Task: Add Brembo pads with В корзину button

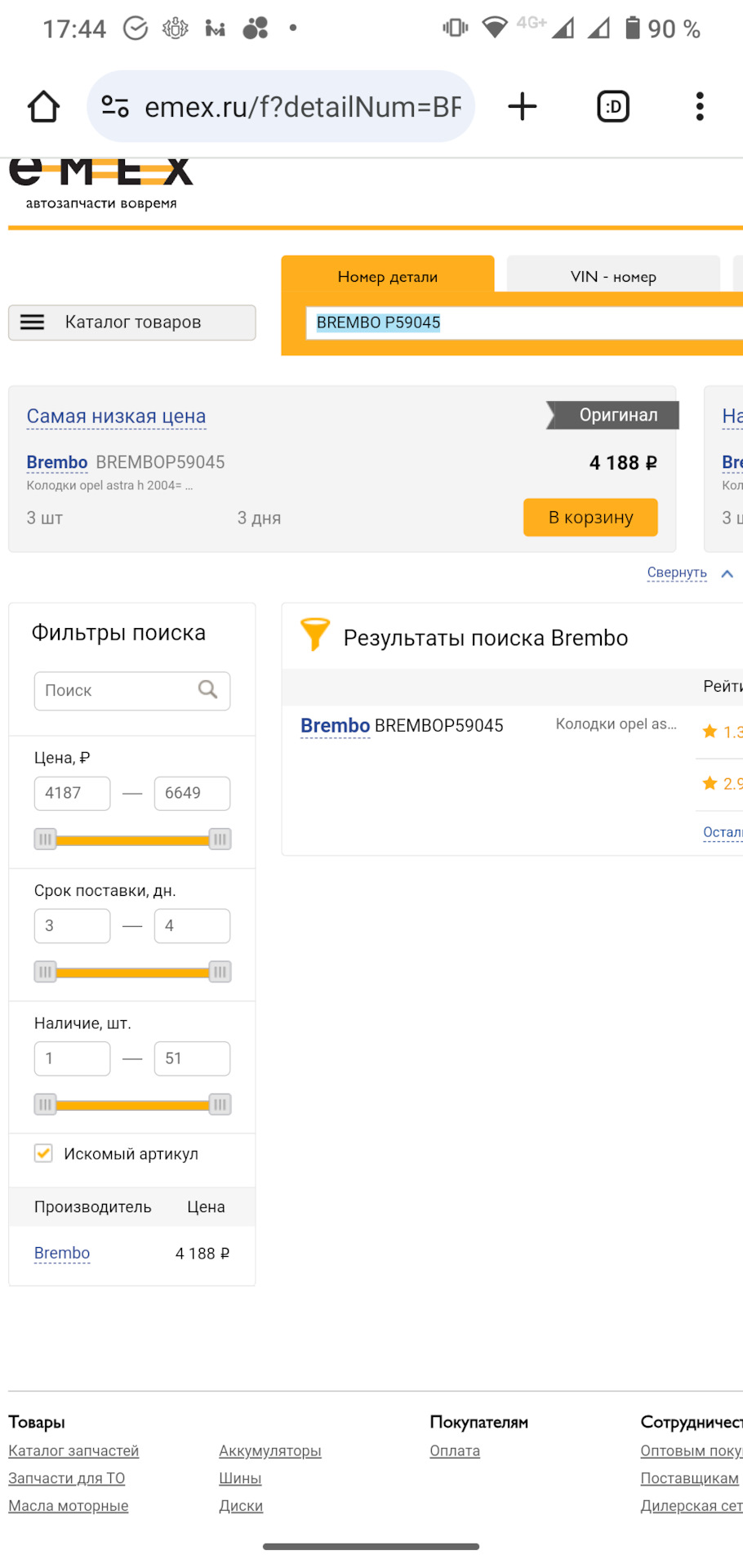Action: point(590,517)
